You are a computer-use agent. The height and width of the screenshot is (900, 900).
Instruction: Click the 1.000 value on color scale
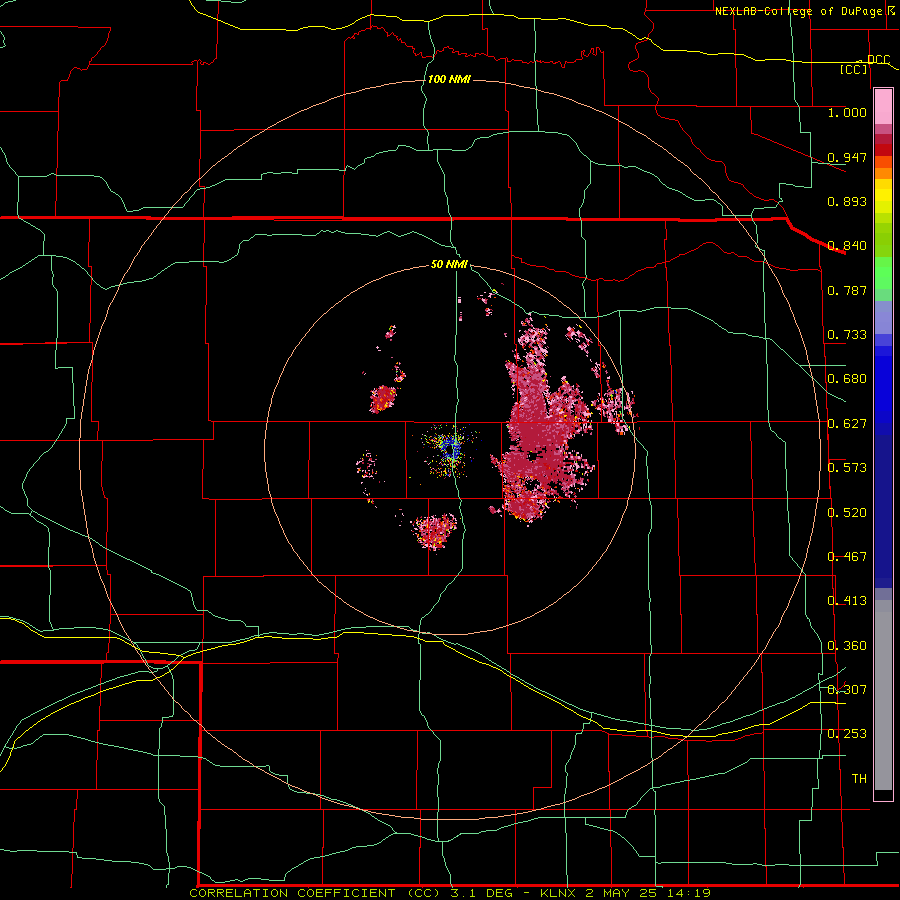847,112
